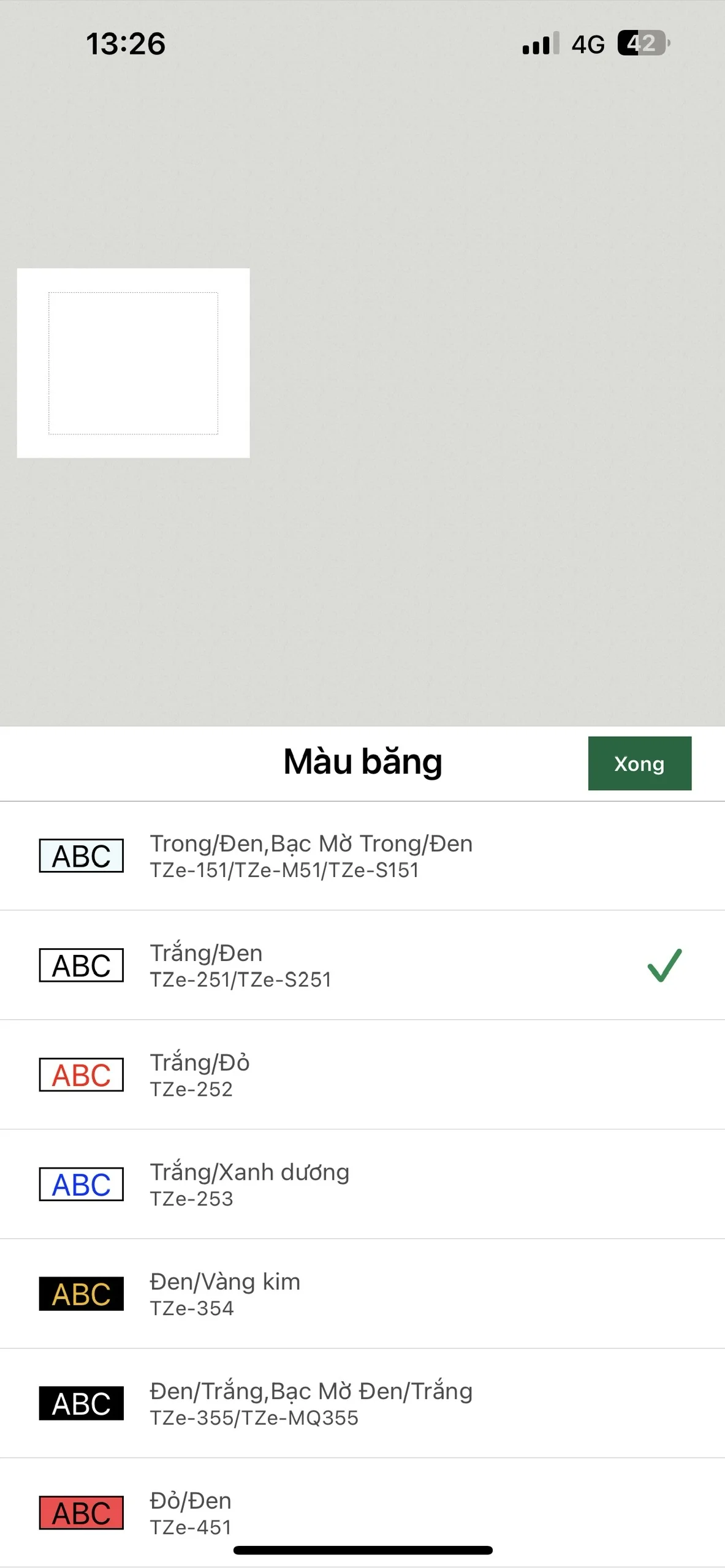The width and height of the screenshot is (725, 1568).
Task: Tap the 13:26 clock in status bar
Action: click(x=126, y=43)
